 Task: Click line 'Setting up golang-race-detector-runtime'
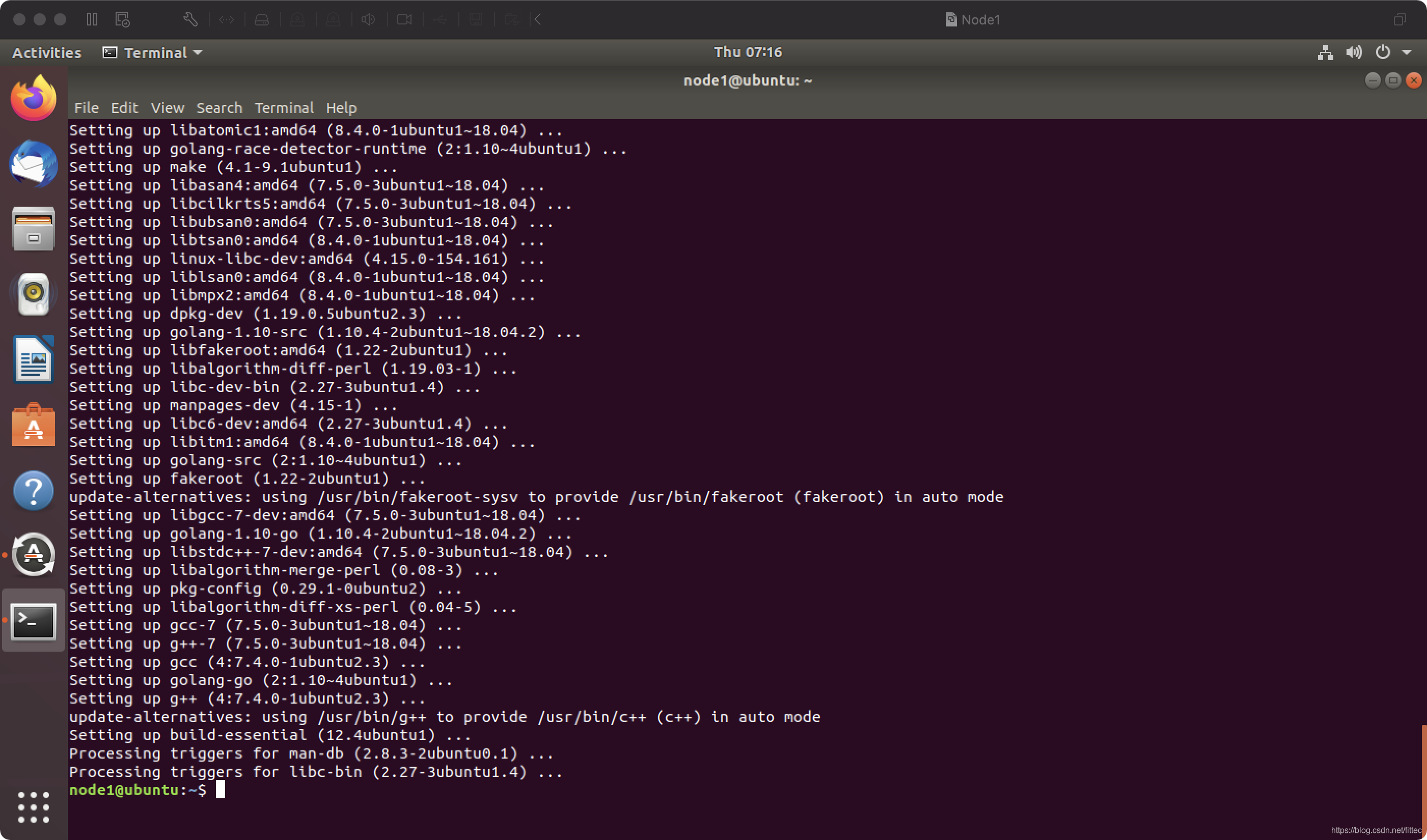[x=348, y=149]
